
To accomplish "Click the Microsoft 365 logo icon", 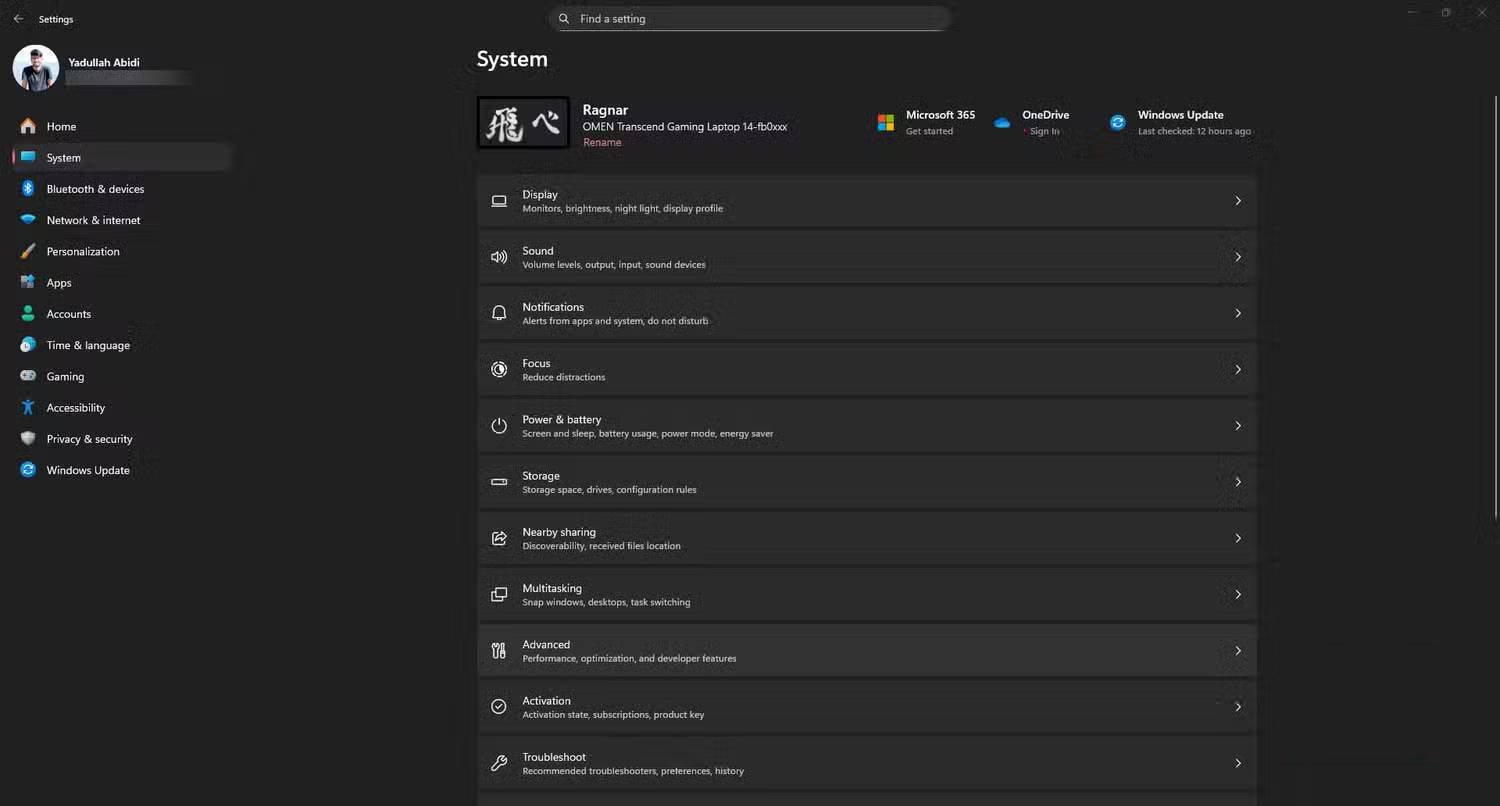I will (886, 122).
